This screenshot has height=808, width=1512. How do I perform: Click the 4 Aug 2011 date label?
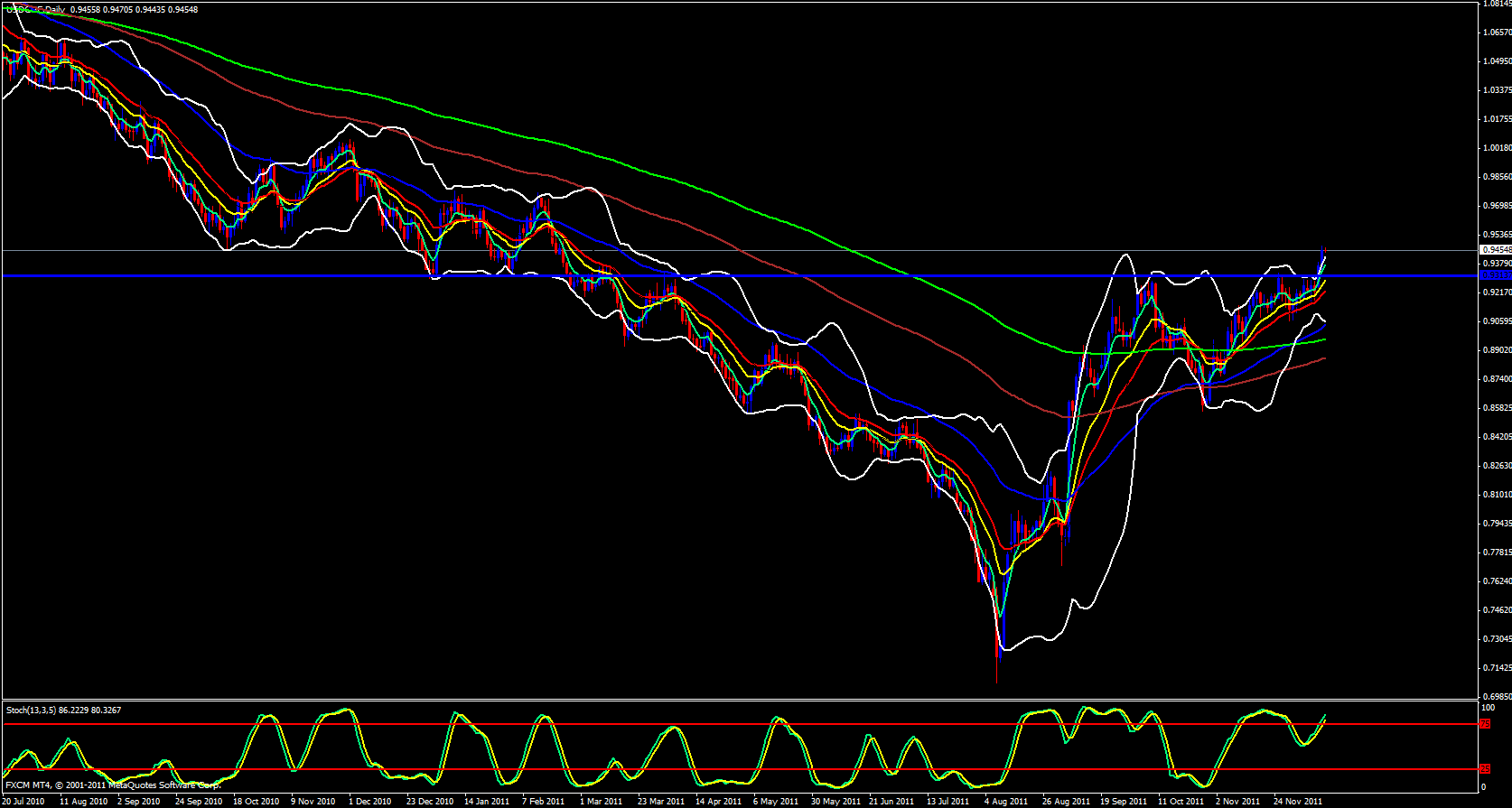click(1005, 801)
